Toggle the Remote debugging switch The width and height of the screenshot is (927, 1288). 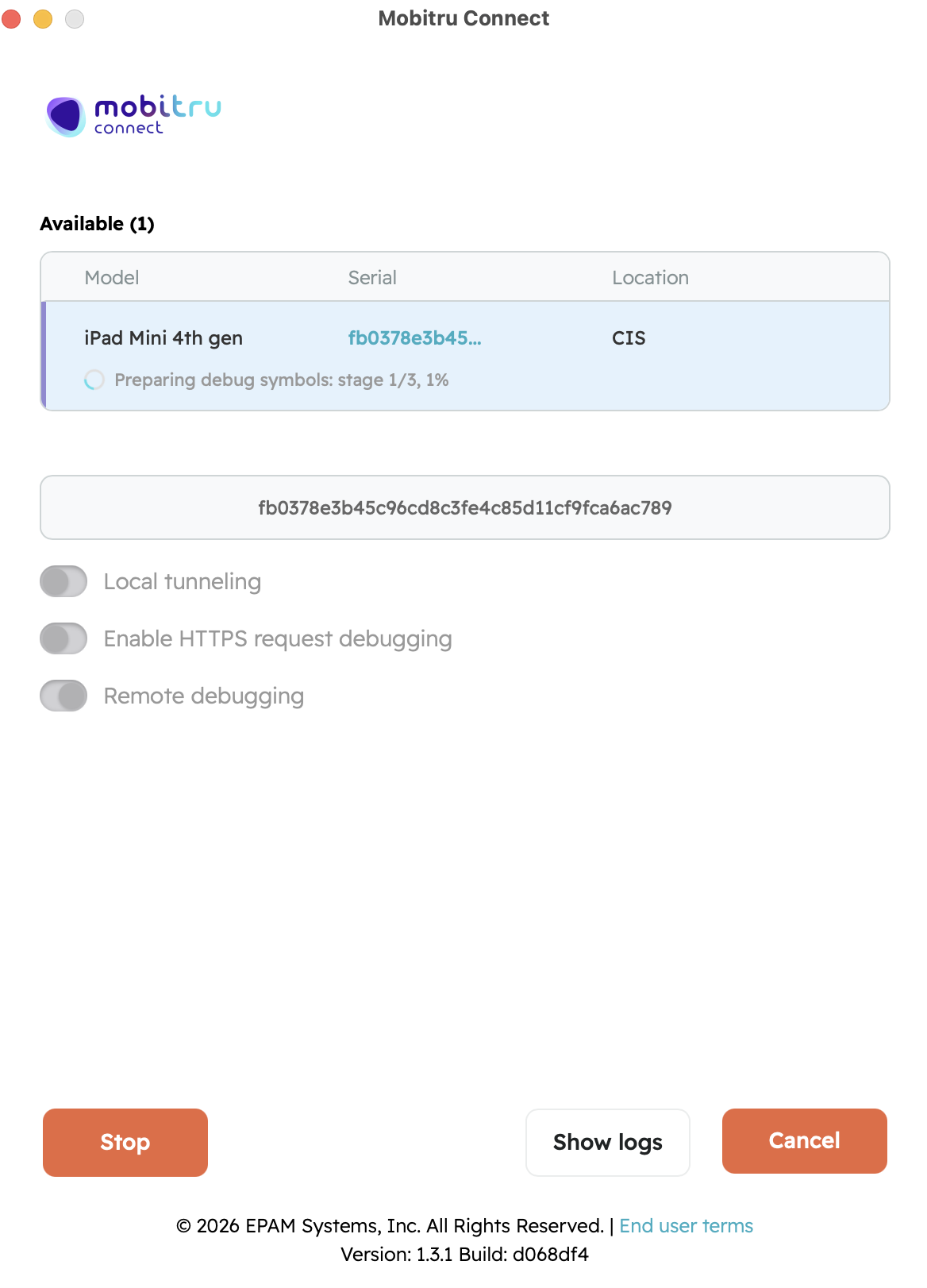pyautogui.click(x=63, y=696)
